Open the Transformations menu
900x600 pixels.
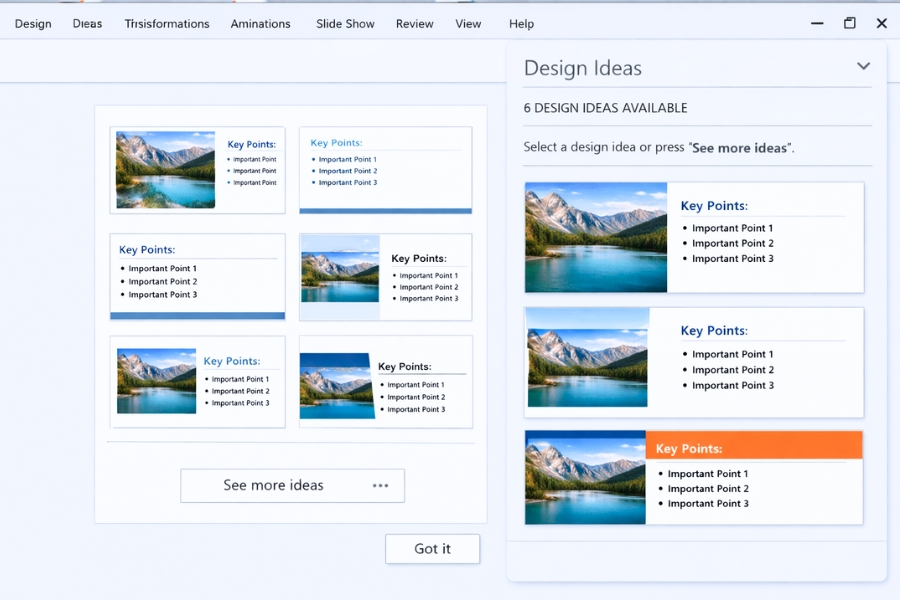tap(166, 23)
